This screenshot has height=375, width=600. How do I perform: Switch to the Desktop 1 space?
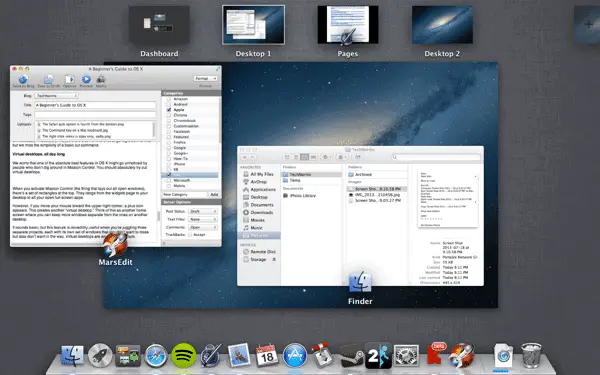[x=253, y=24]
